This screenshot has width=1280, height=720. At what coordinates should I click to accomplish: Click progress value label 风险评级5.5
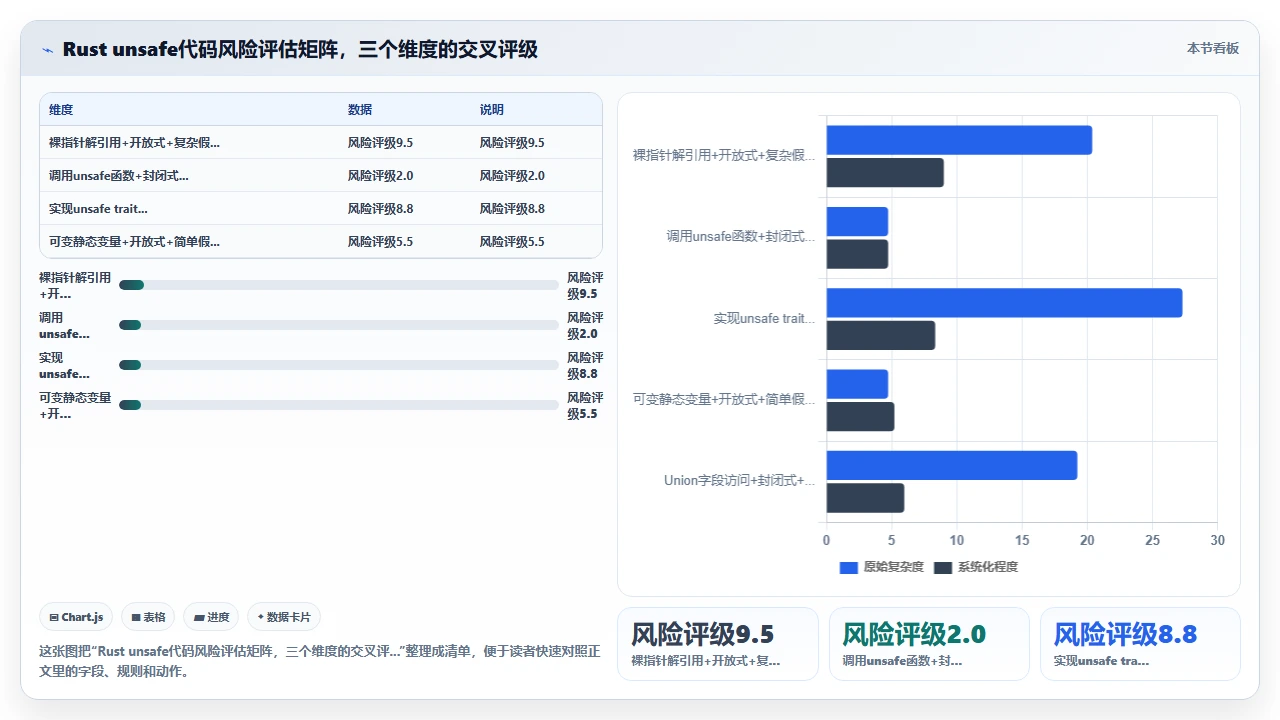(585, 405)
